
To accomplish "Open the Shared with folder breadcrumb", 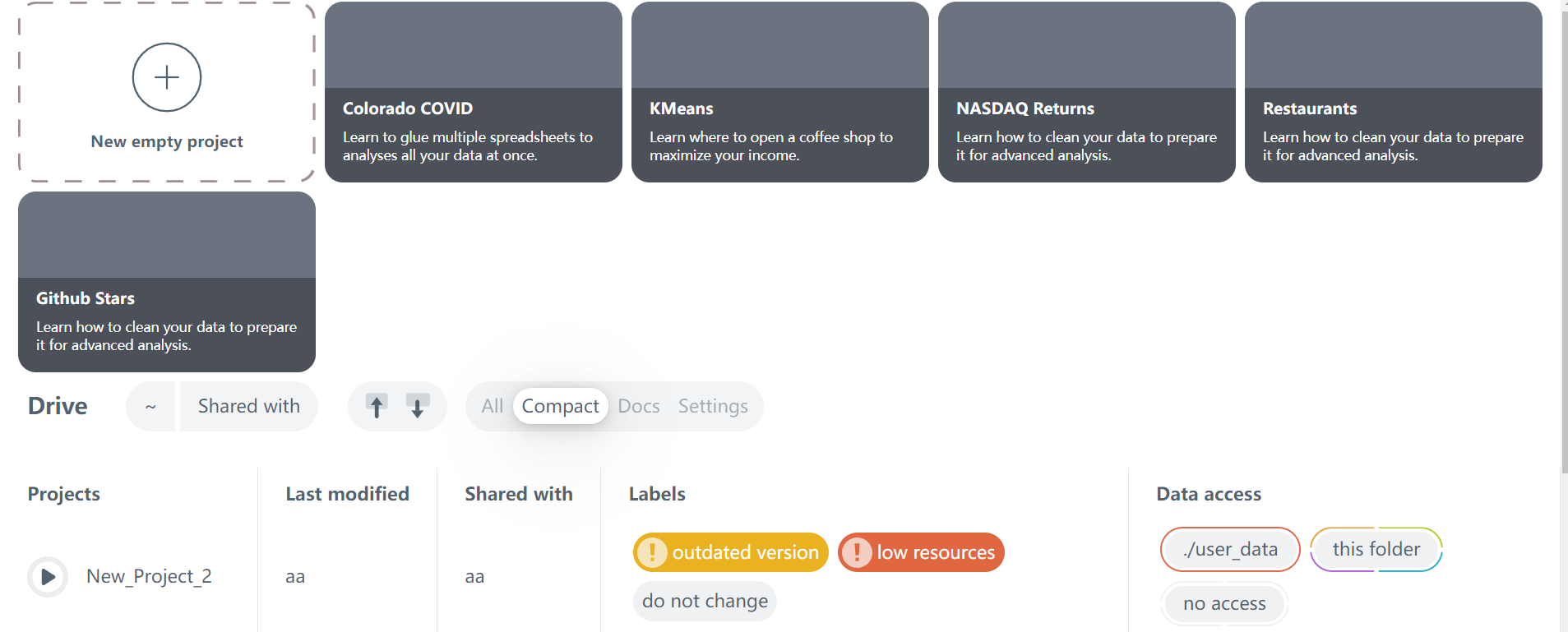I will (x=248, y=406).
